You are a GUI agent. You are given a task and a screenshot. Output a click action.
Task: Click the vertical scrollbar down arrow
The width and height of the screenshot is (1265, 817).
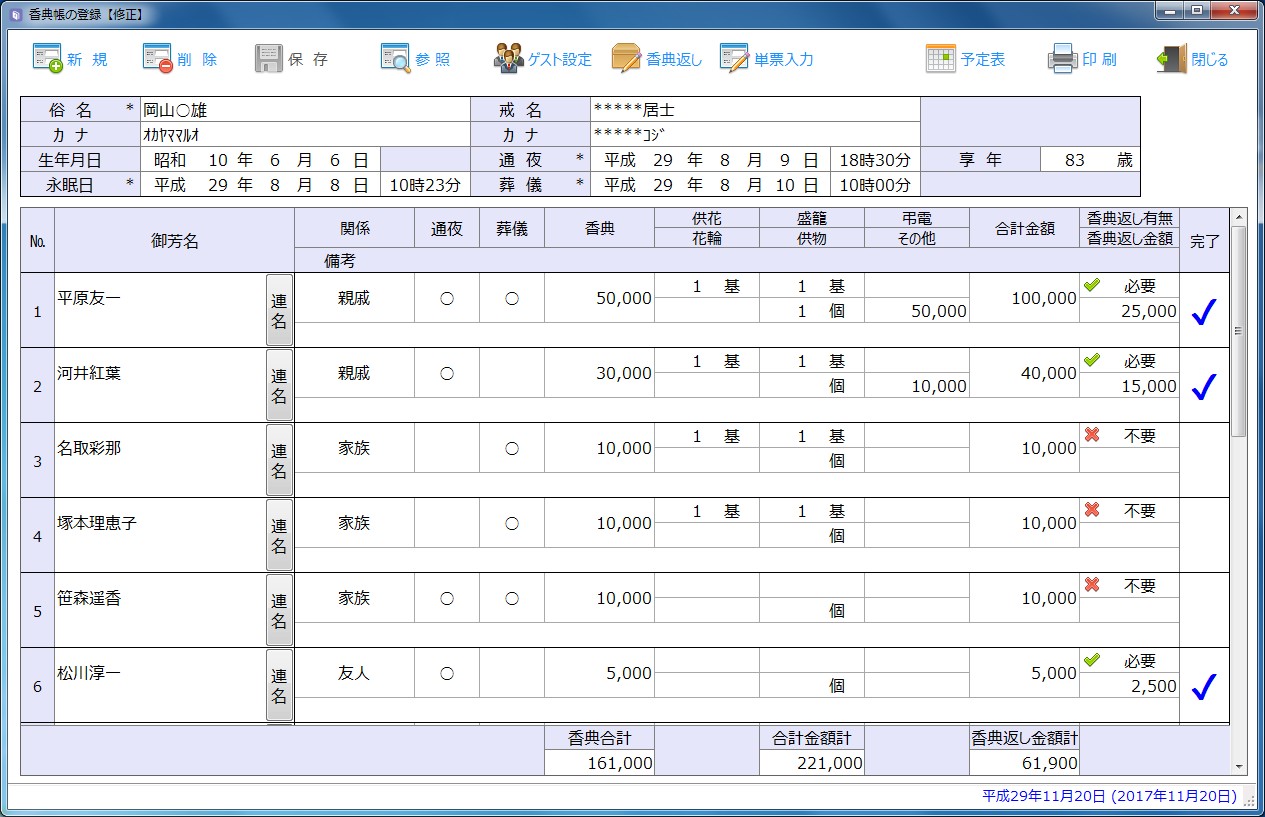[x=1239, y=767]
